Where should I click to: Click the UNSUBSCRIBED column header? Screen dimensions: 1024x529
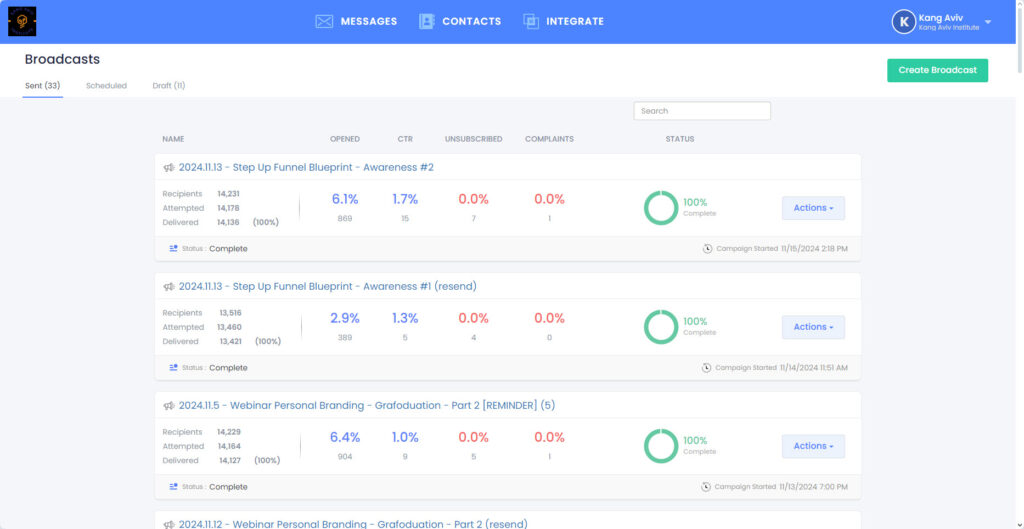point(473,139)
